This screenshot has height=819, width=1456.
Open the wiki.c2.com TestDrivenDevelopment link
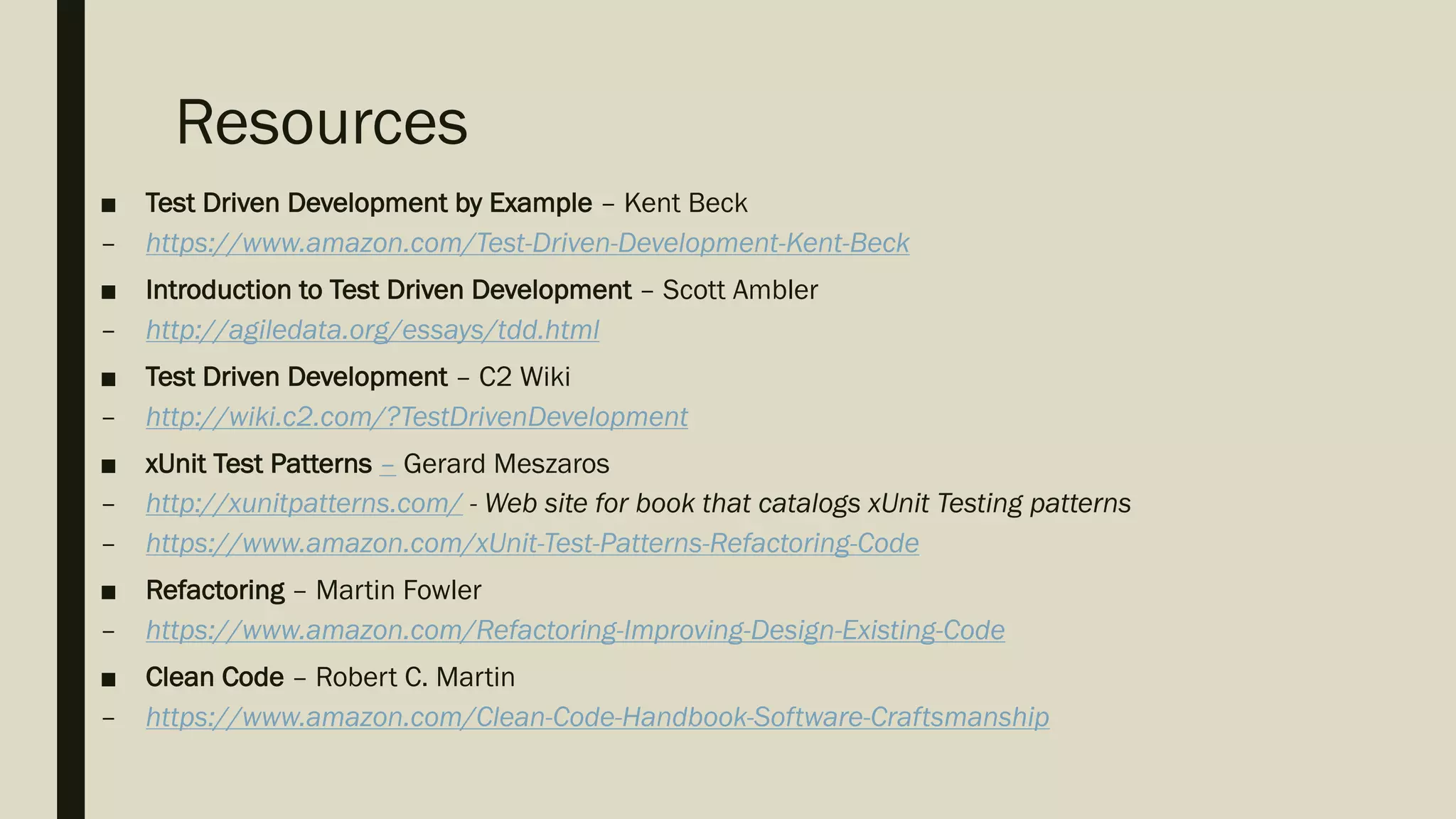[417, 417]
